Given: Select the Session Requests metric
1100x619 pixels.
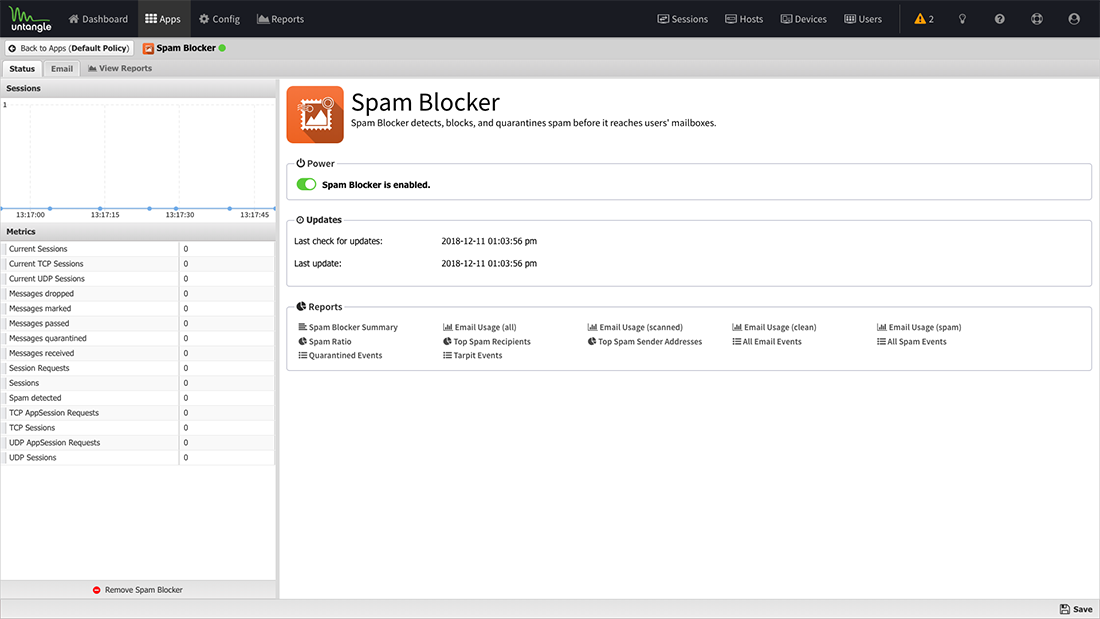Looking at the screenshot, I should point(138,368).
